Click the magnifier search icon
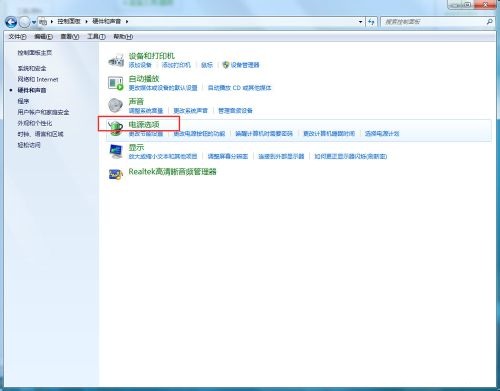 489,22
